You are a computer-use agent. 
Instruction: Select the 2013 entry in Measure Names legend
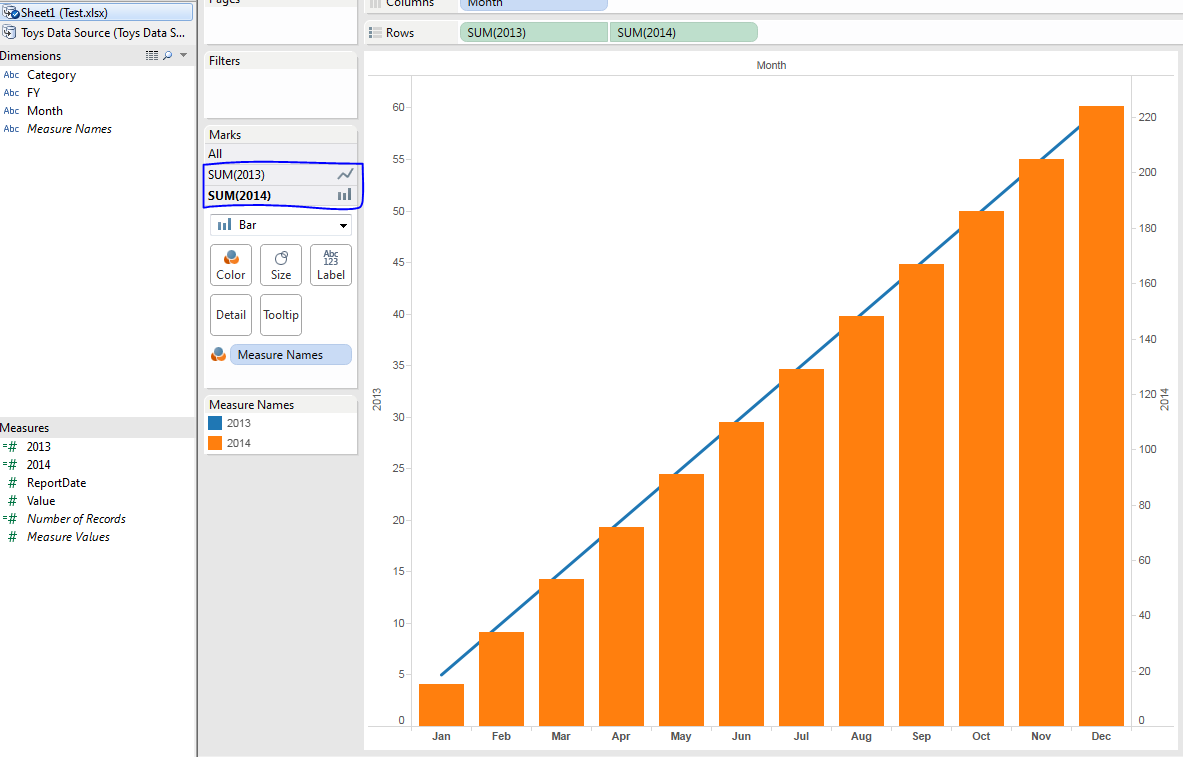[240, 423]
